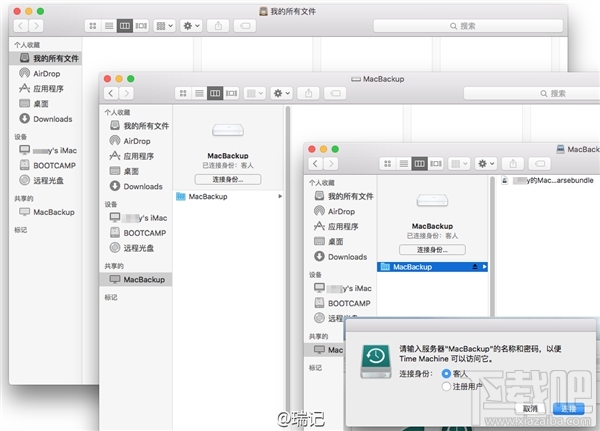Viewport: 600px width, 431px height.
Task: Choose 客人 radio button in dialog
Action: (446, 373)
